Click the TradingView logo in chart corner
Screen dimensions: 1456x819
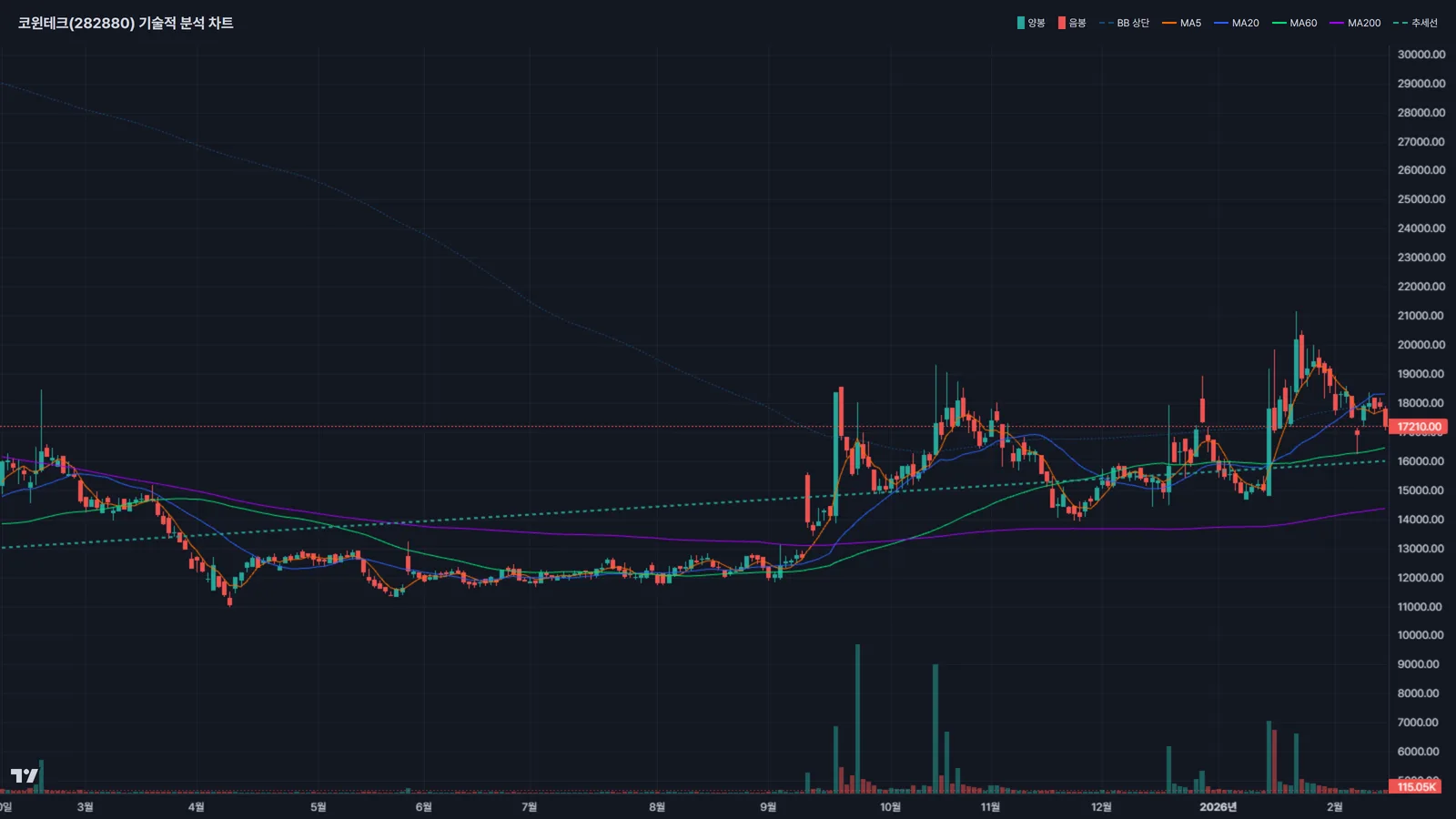tap(25, 775)
